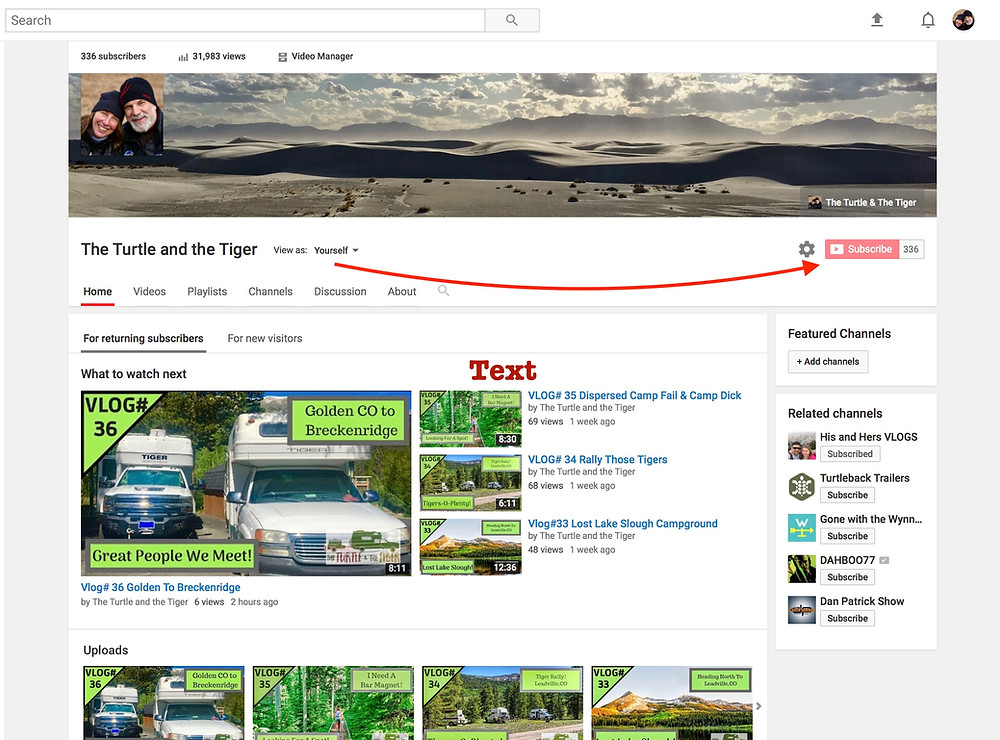This screenshot has width=1000, height=740.
Task: Open the Playlists tab
Action: 207,292
